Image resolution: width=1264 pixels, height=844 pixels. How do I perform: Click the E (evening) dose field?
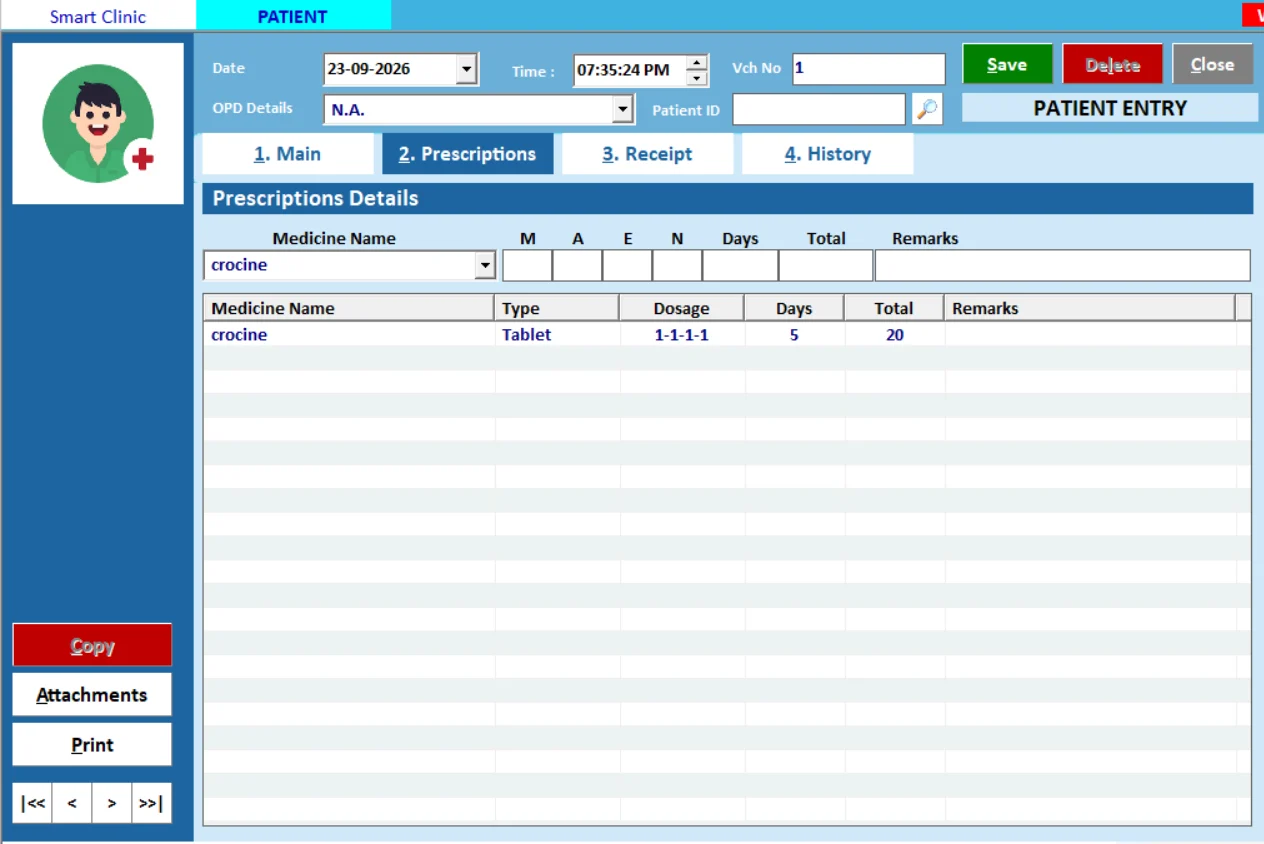point(627,265)
